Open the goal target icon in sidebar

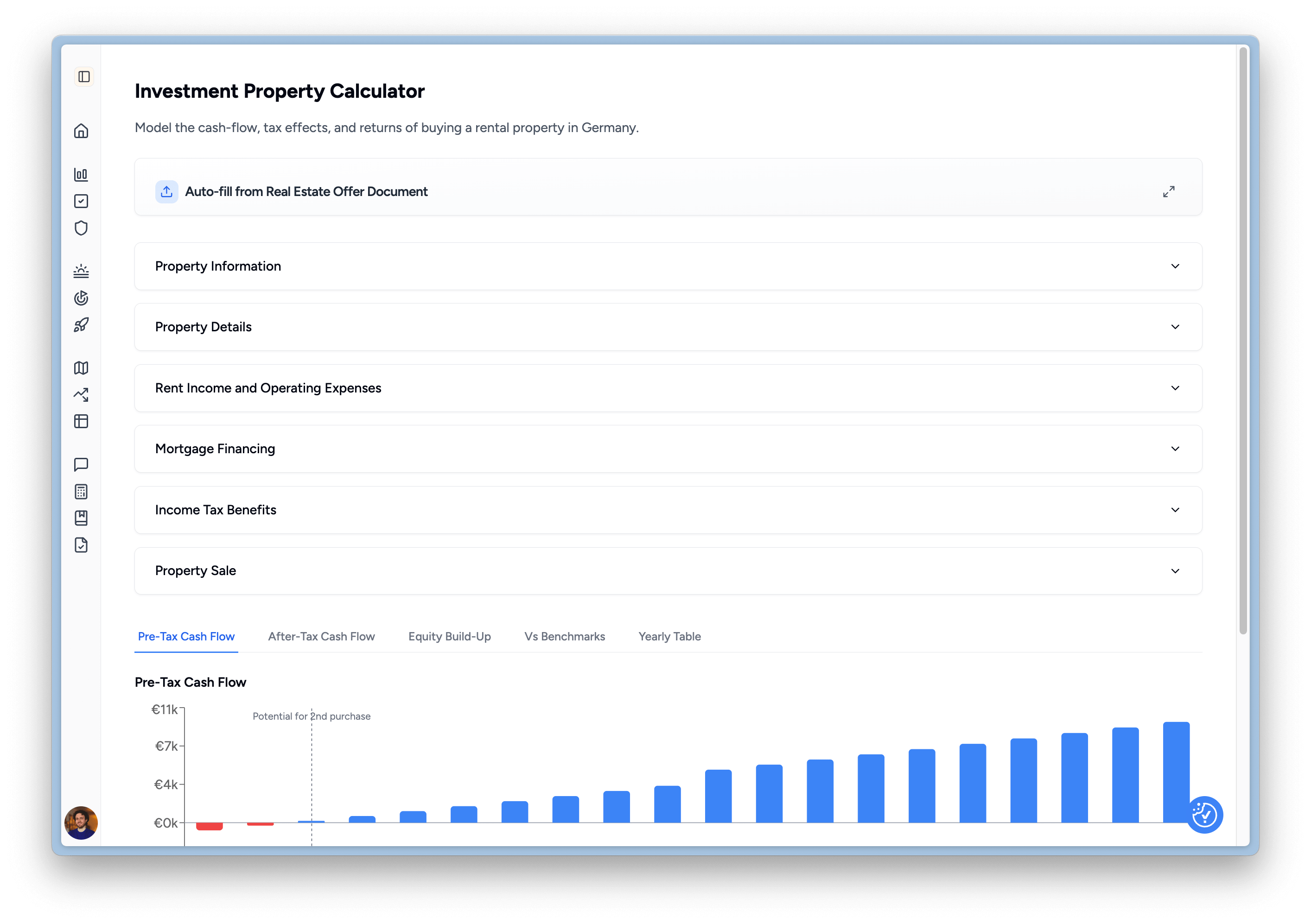[x=81, y=298]
